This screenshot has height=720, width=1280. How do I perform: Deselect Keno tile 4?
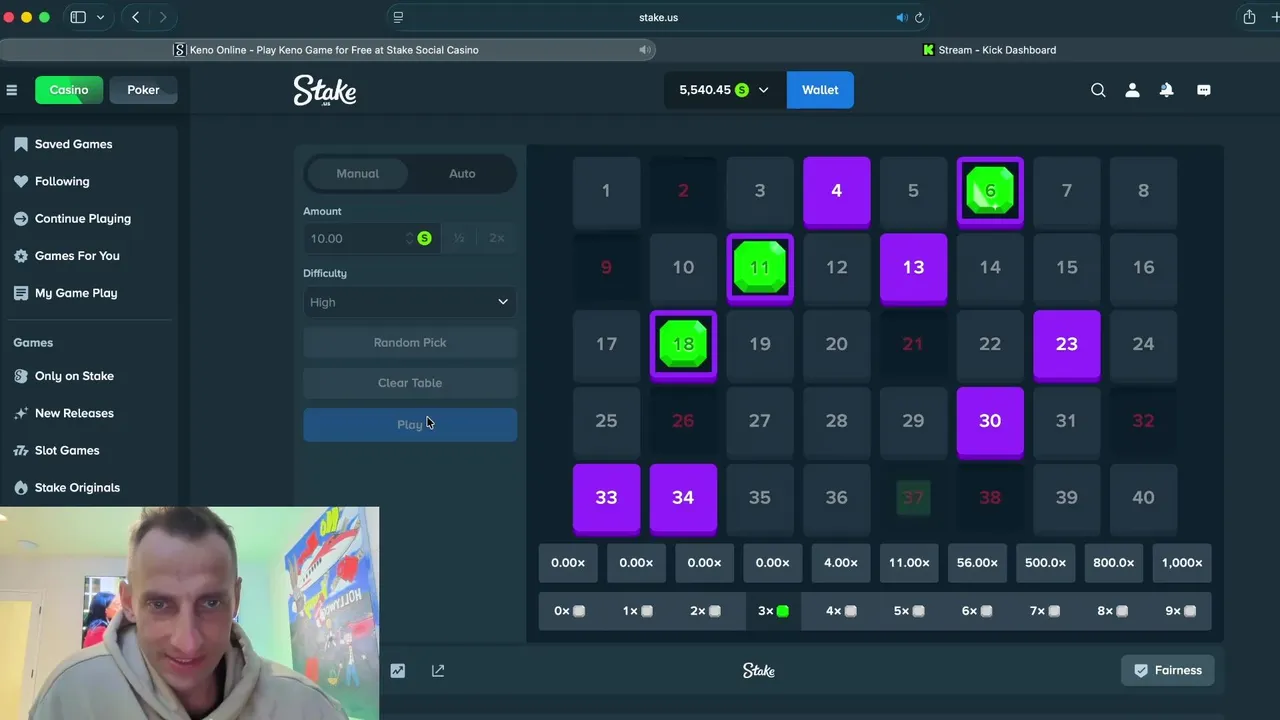point(837,191)
